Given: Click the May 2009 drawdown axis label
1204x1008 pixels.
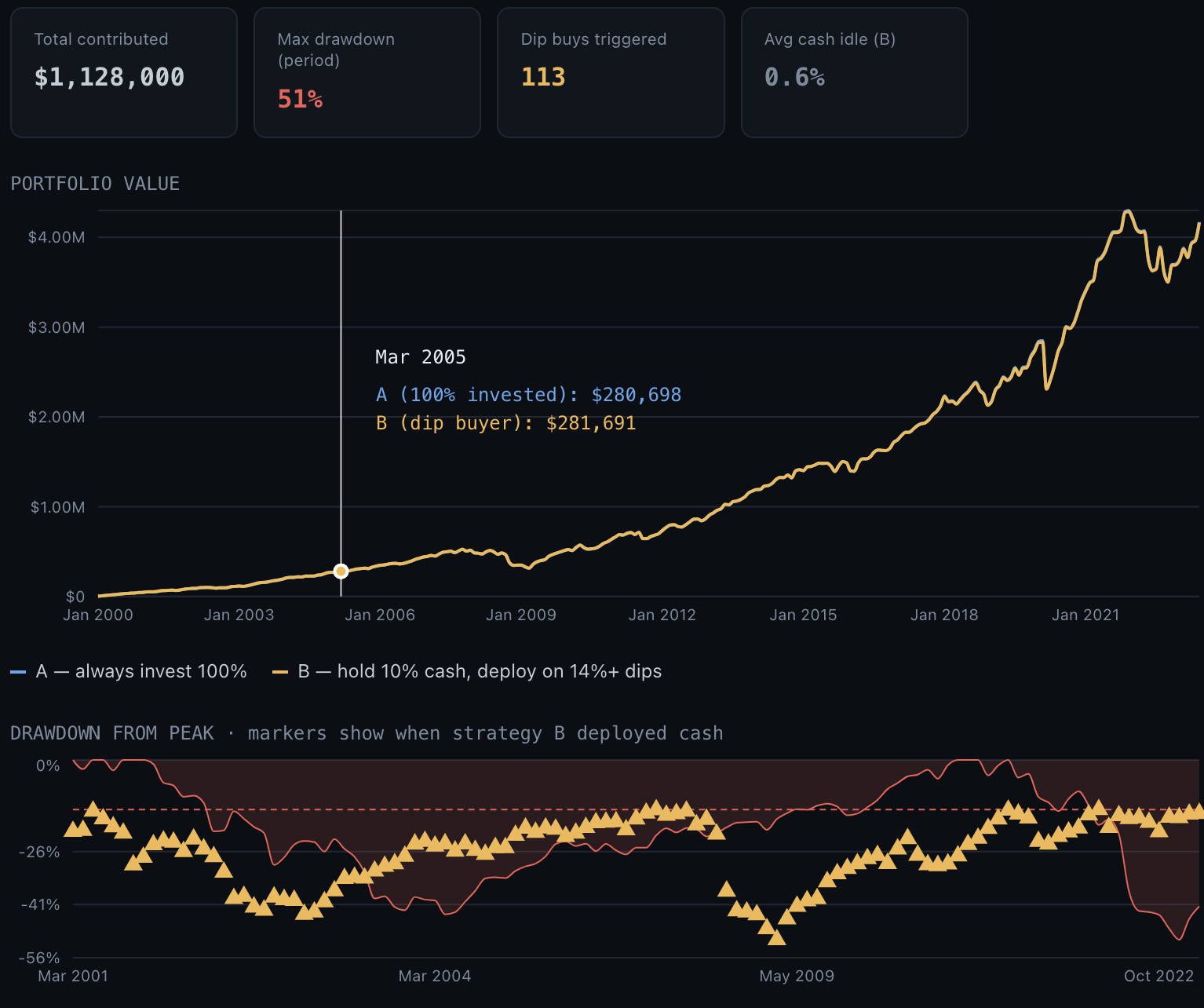Looking at the screenshot, I should point(797,976).
